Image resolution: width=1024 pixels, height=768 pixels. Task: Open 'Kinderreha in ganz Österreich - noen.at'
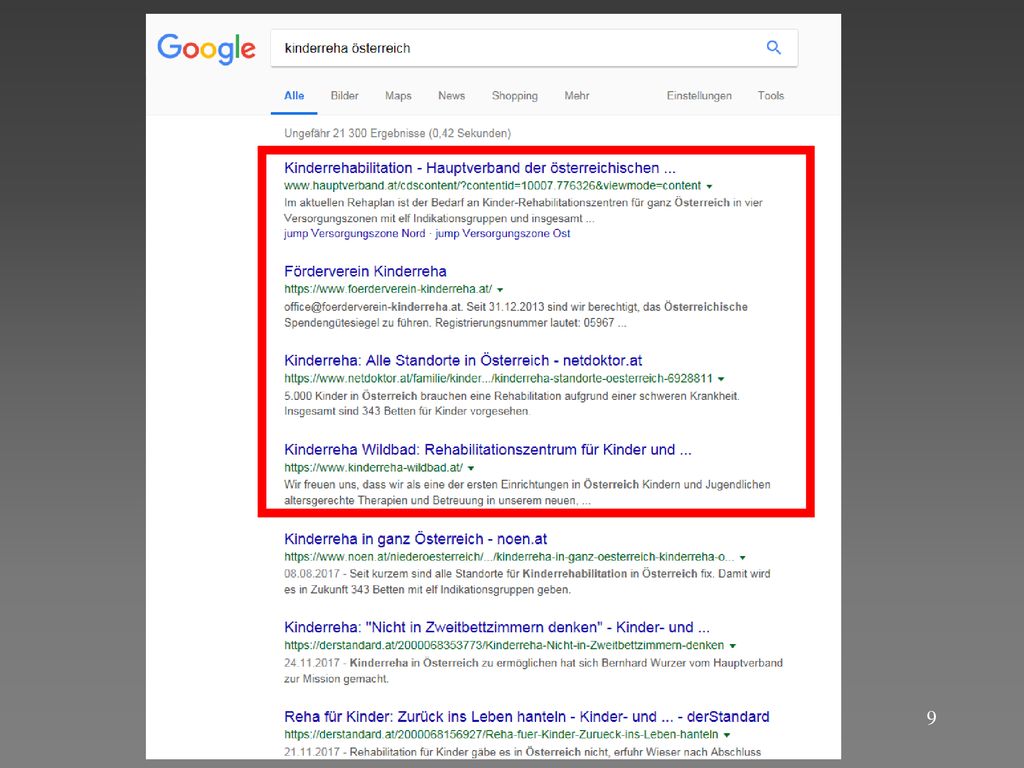(x=415, y=539)
